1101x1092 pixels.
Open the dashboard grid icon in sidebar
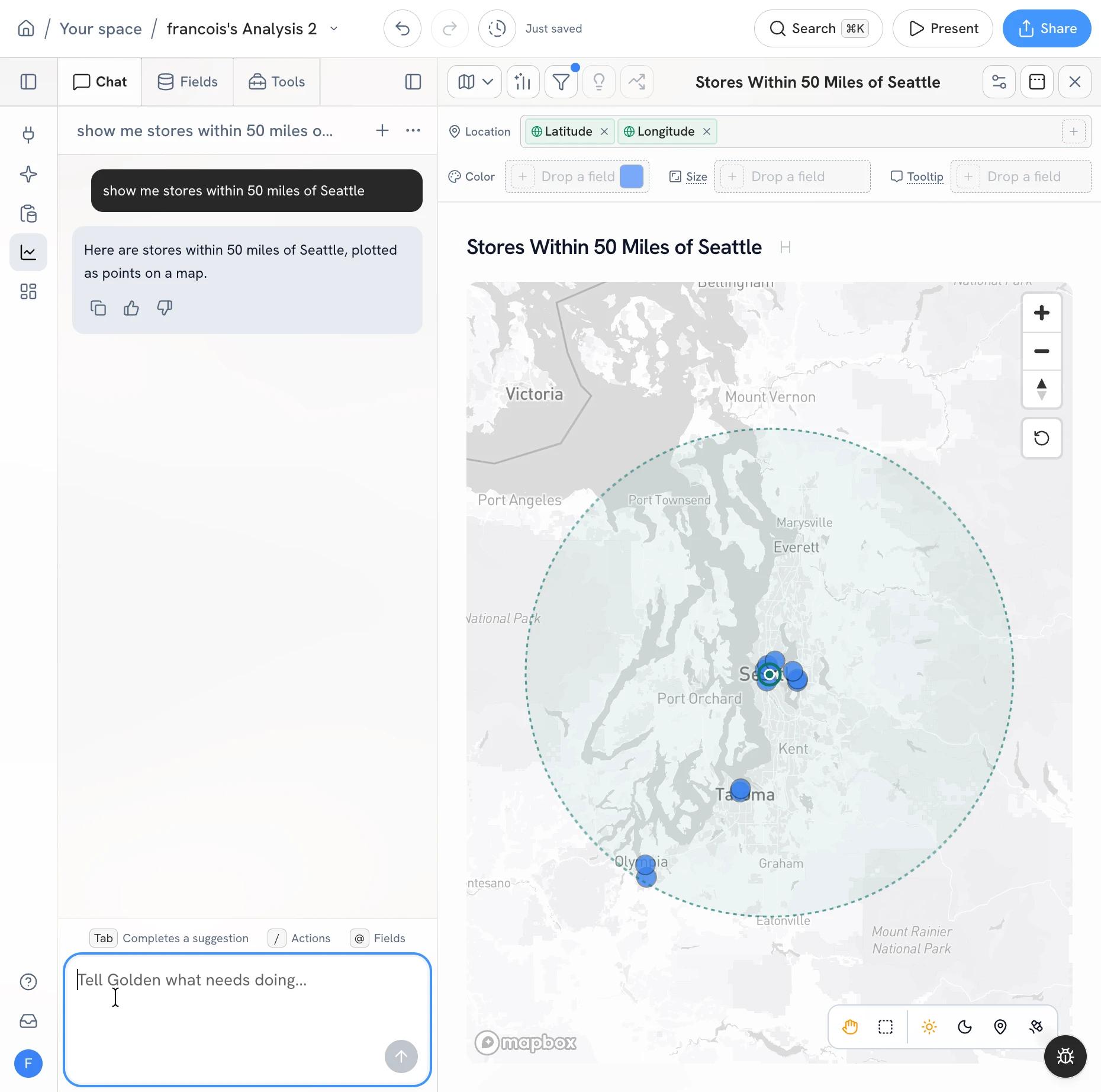(28, 291)
